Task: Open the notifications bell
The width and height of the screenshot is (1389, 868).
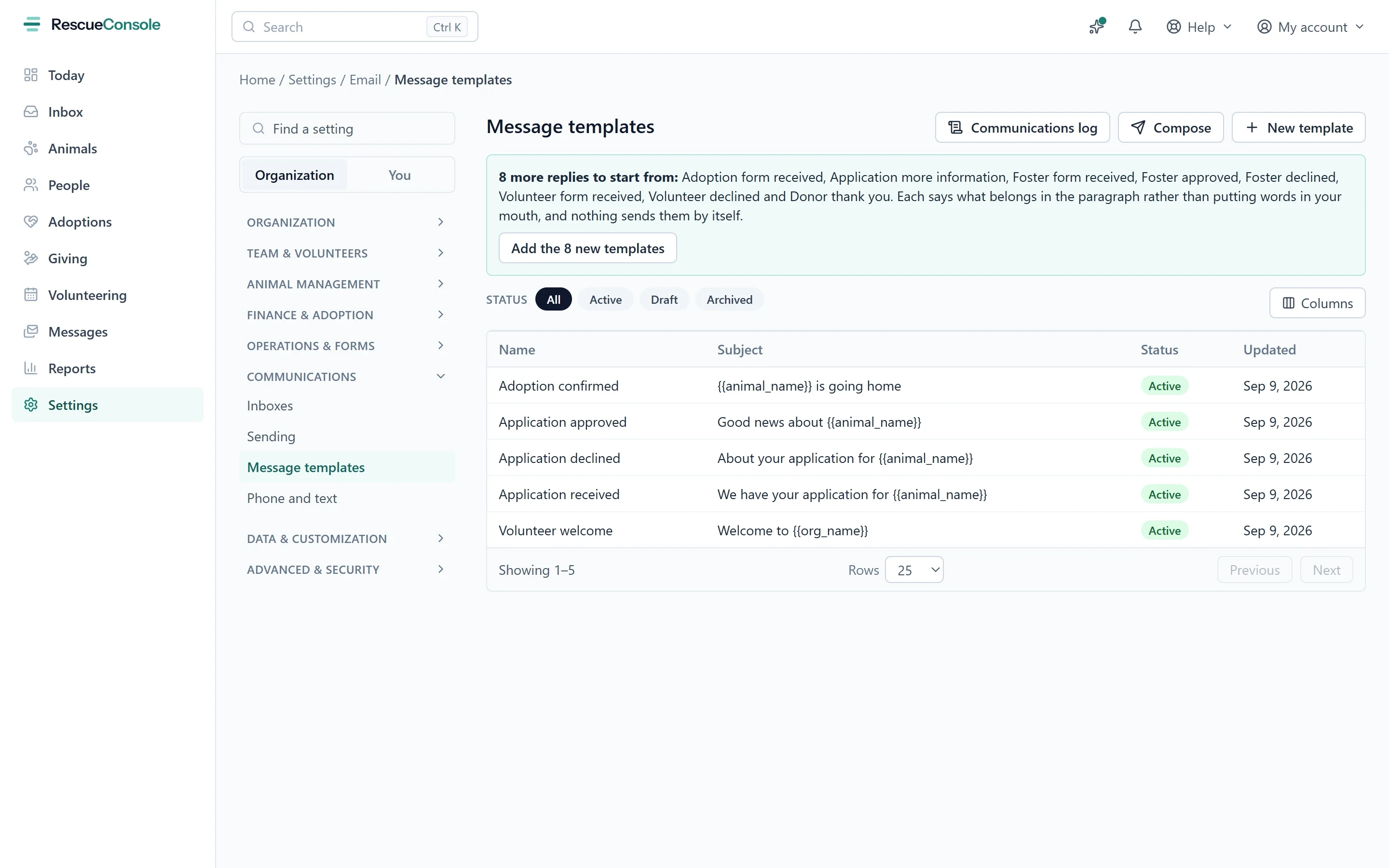Action: (1135, 27)
